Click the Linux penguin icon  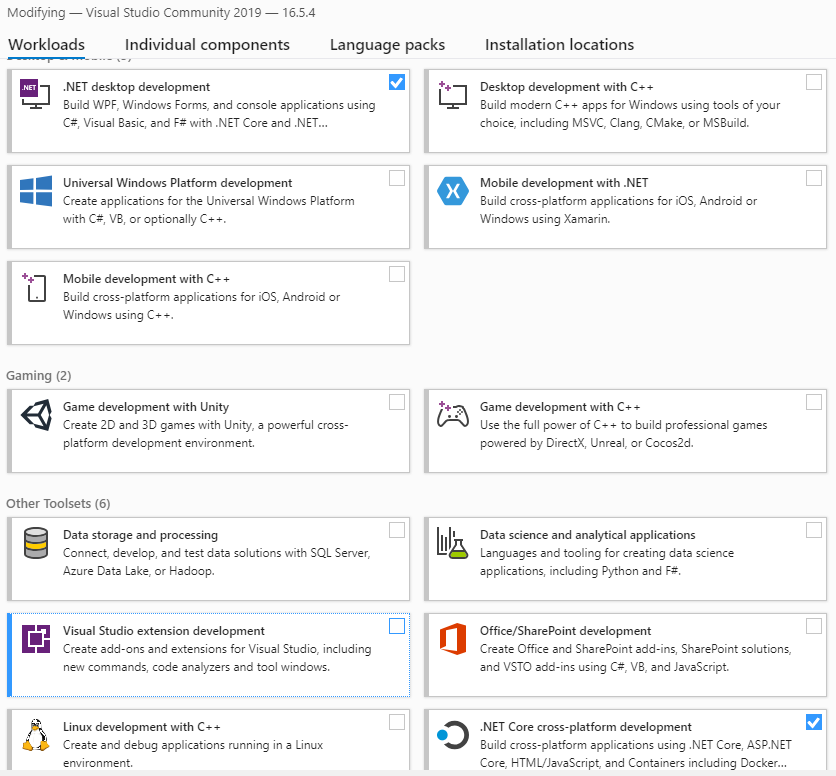(x=36, y=734)
